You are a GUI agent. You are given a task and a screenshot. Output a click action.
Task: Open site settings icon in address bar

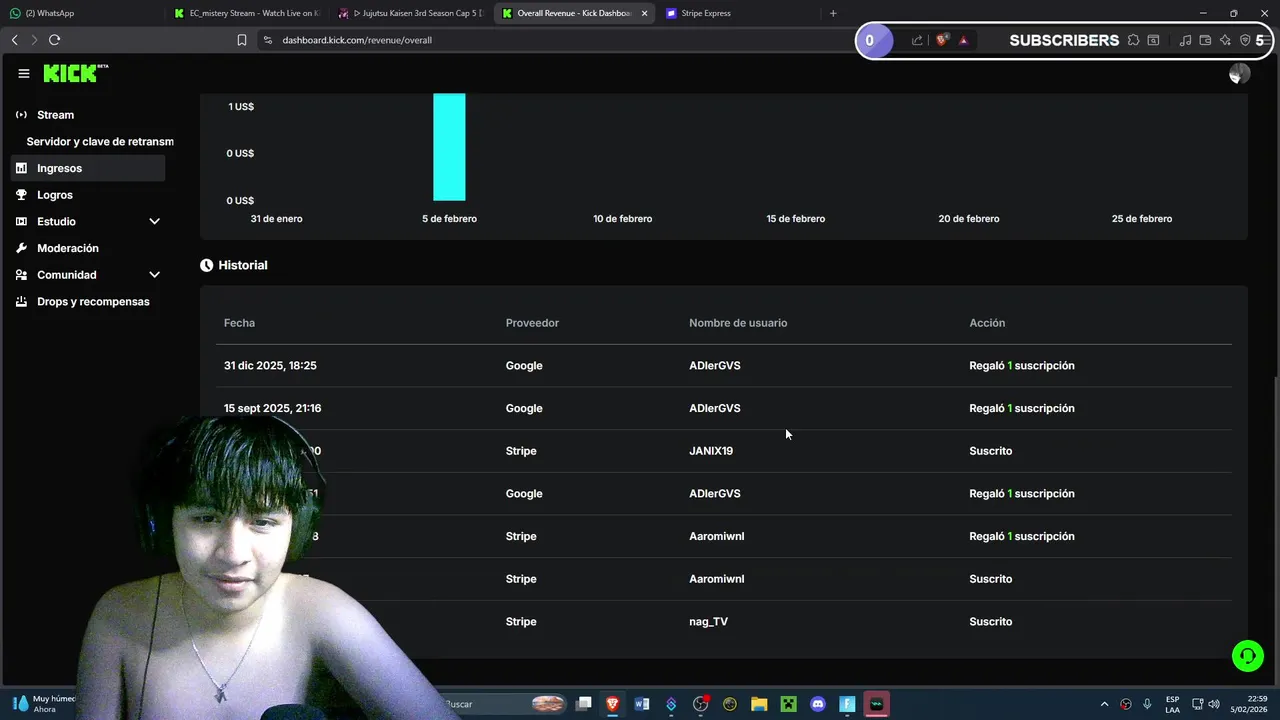tap(267, 40)
